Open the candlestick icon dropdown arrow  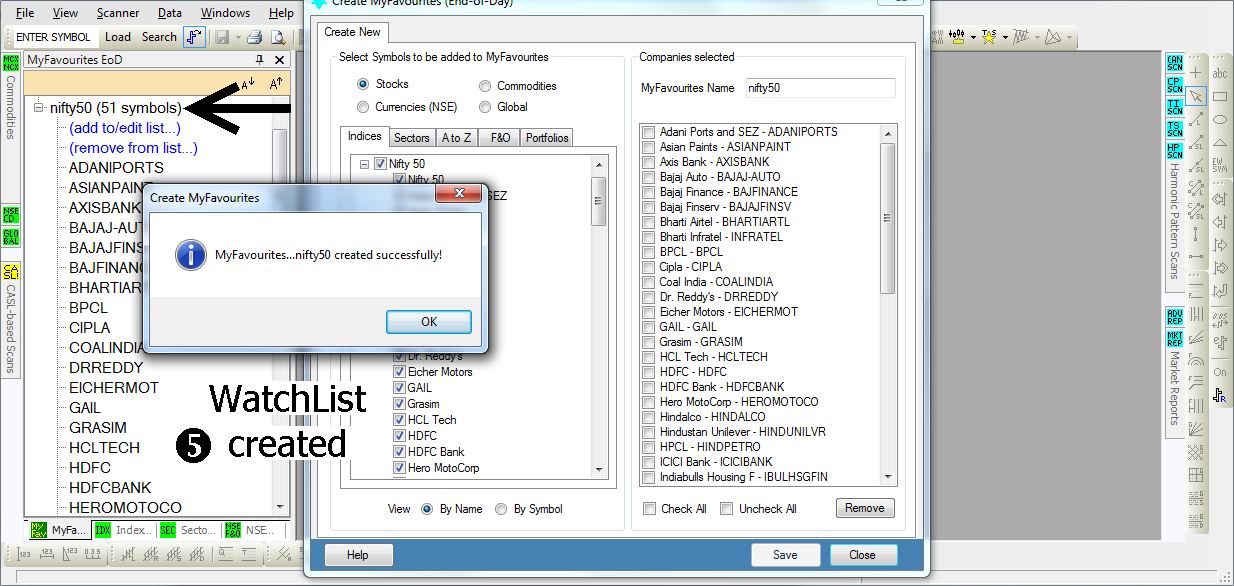click(x=973, y=38)
